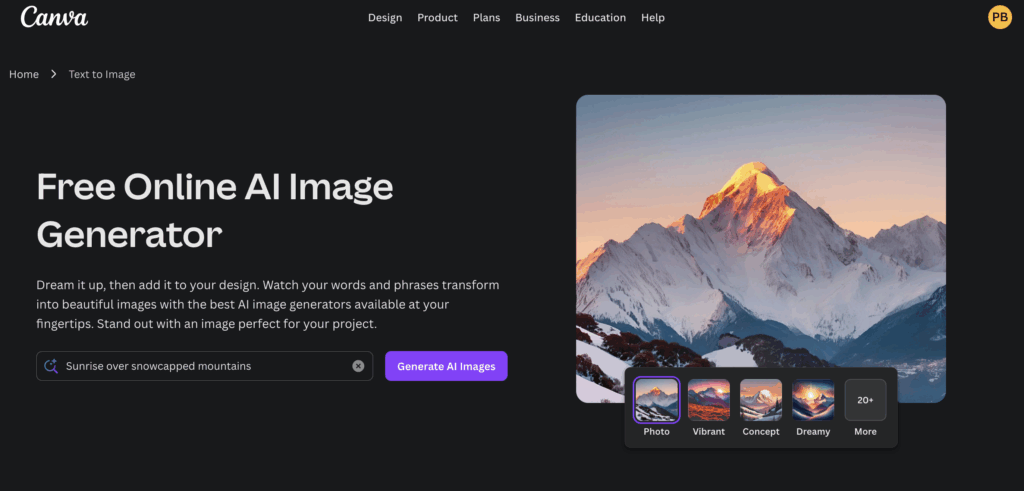
Task: Click the Generate AI Images button
Action: coord(446,366)
